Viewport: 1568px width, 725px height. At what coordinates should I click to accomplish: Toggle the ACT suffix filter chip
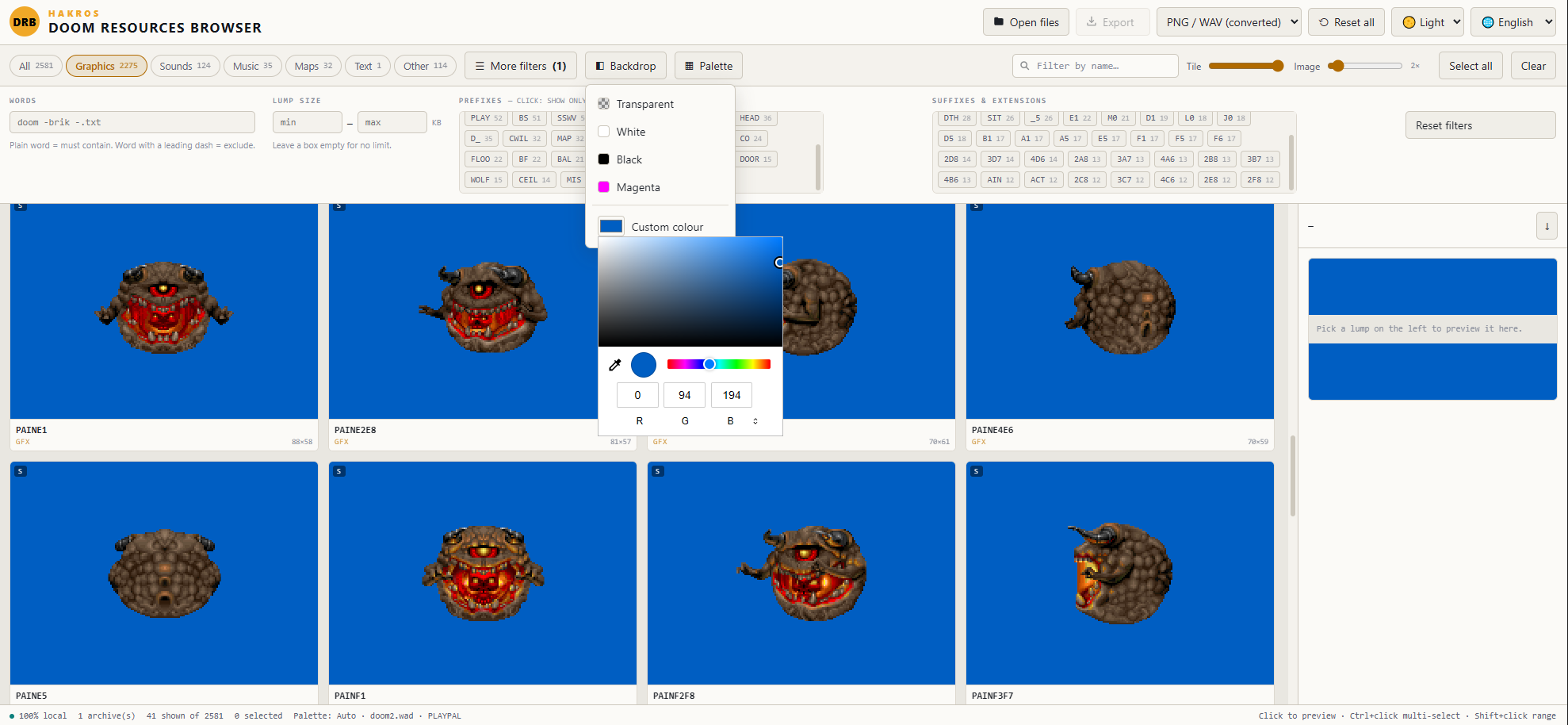(1043, 180)
